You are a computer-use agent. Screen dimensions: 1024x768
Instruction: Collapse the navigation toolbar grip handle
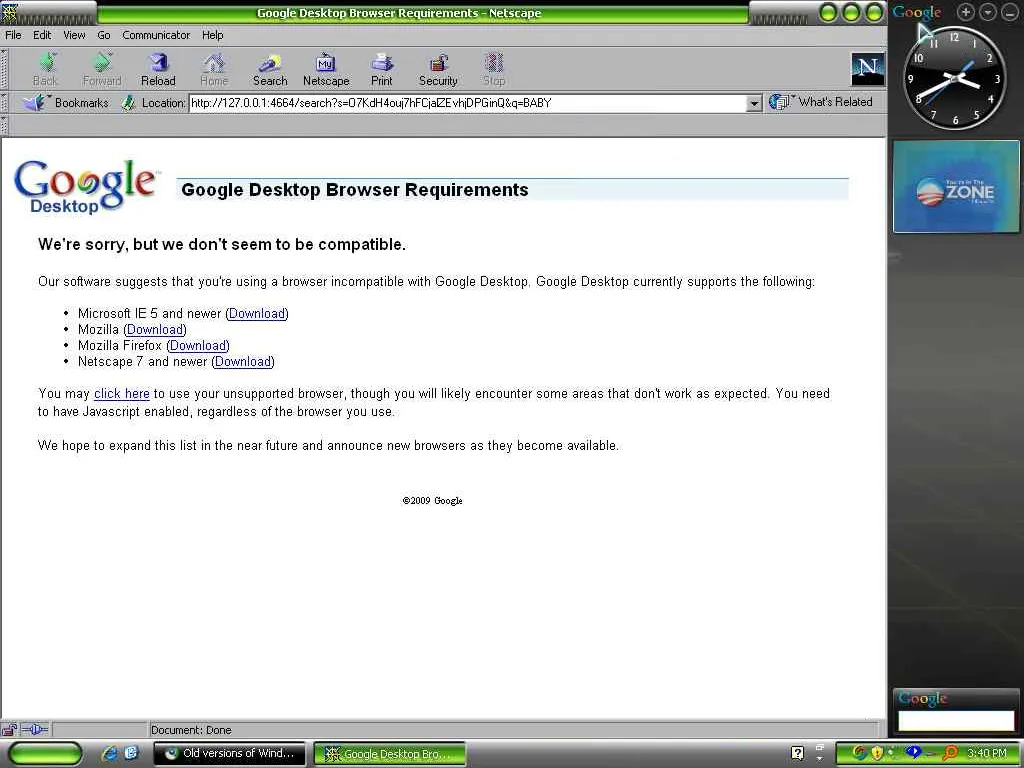[4, 69]
